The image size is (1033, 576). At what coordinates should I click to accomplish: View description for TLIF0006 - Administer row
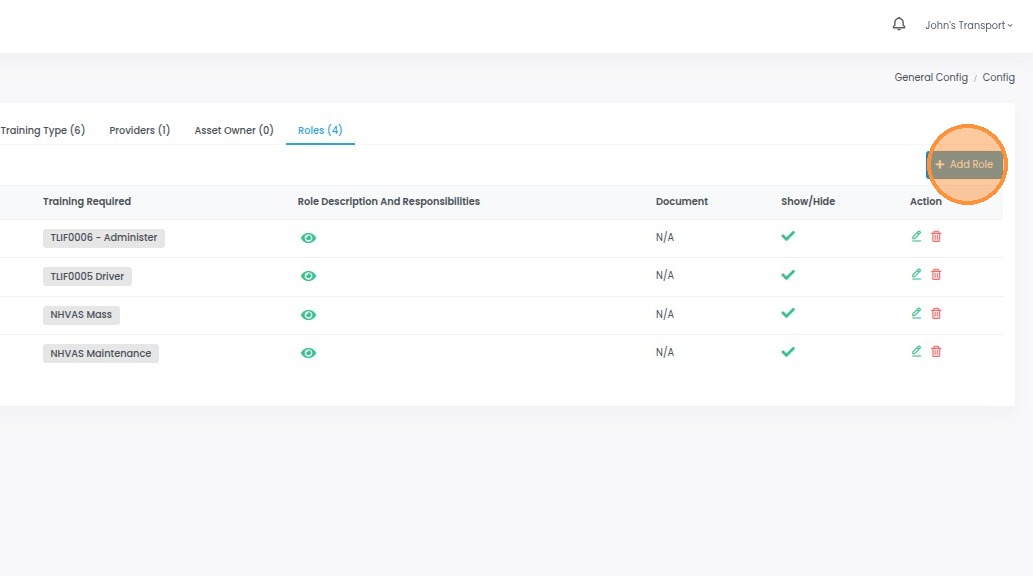click(x=308, y=238)
